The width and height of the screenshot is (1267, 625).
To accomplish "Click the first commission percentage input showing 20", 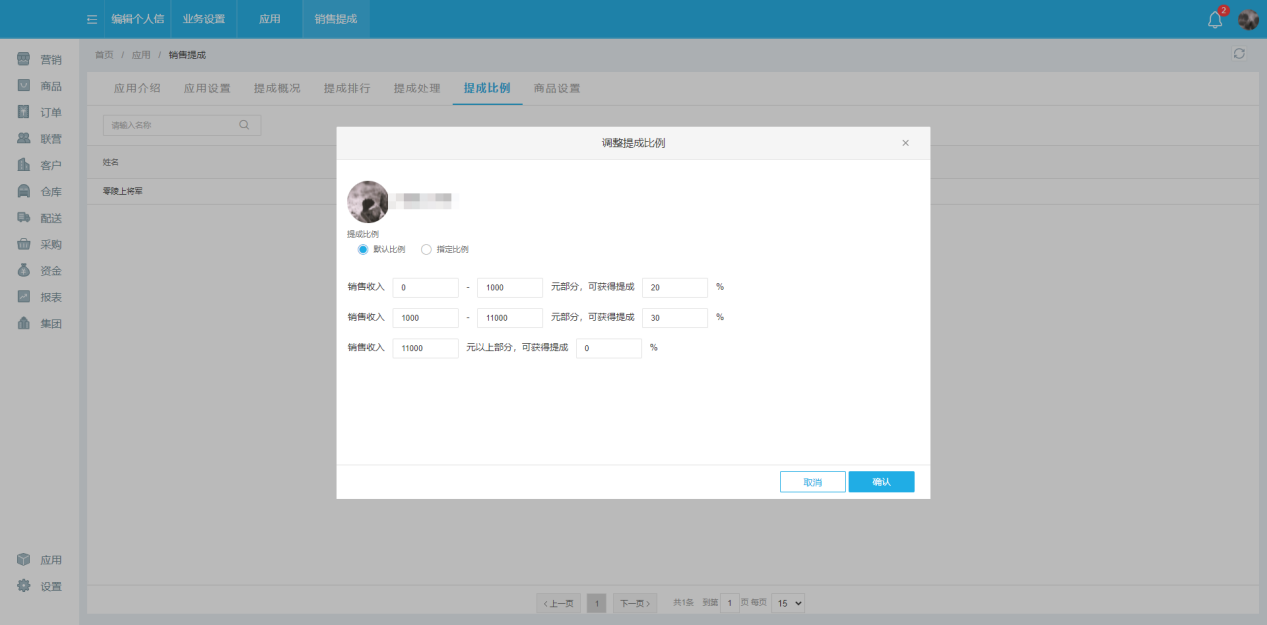I will (673, 287).
